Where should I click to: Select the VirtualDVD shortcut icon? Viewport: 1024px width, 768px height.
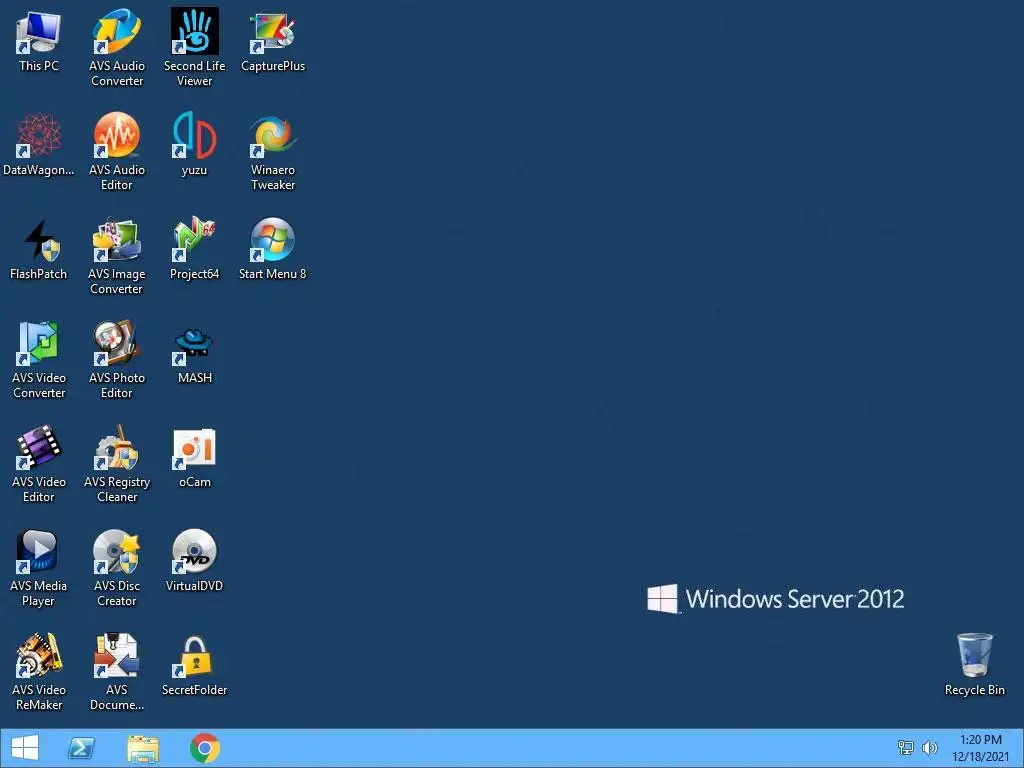coord(195,552)
